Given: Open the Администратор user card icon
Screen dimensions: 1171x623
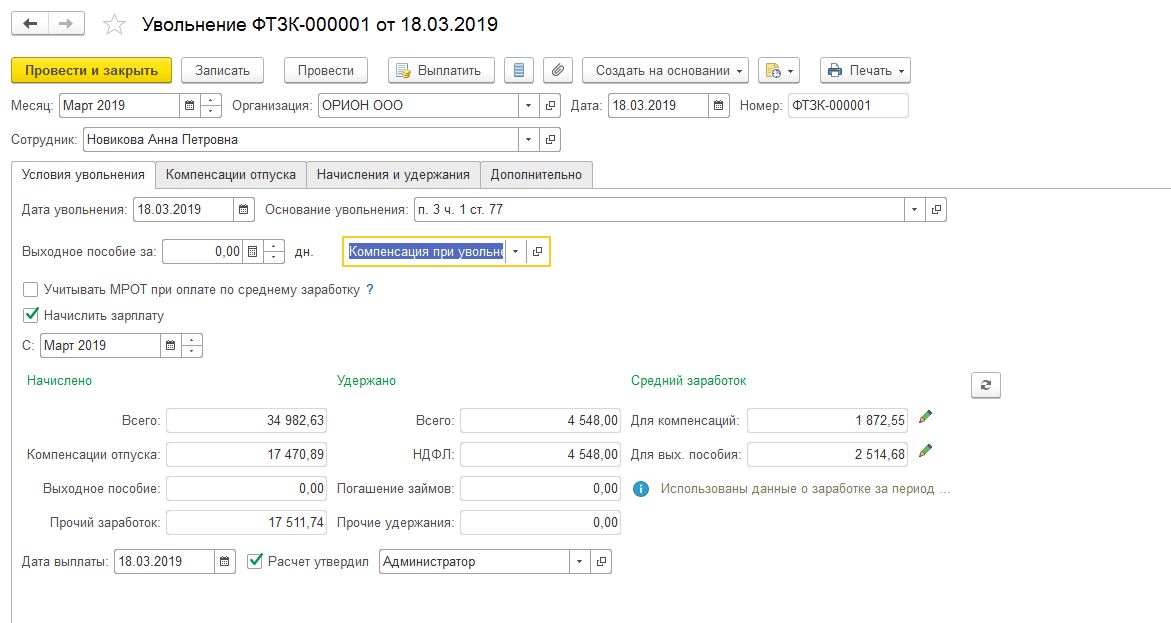Looking at the screenshot, I should click(602, 562).
